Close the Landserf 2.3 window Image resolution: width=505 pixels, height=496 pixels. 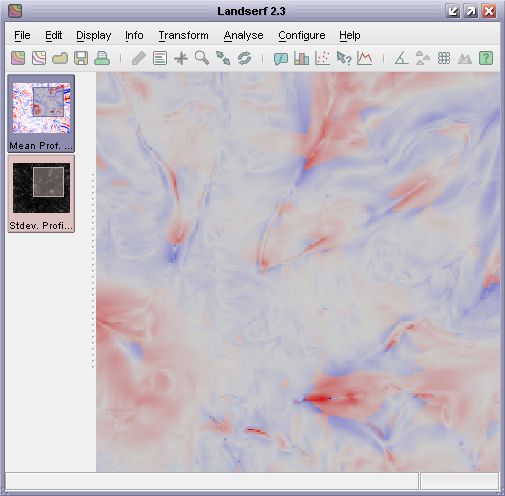click(489, 11)
